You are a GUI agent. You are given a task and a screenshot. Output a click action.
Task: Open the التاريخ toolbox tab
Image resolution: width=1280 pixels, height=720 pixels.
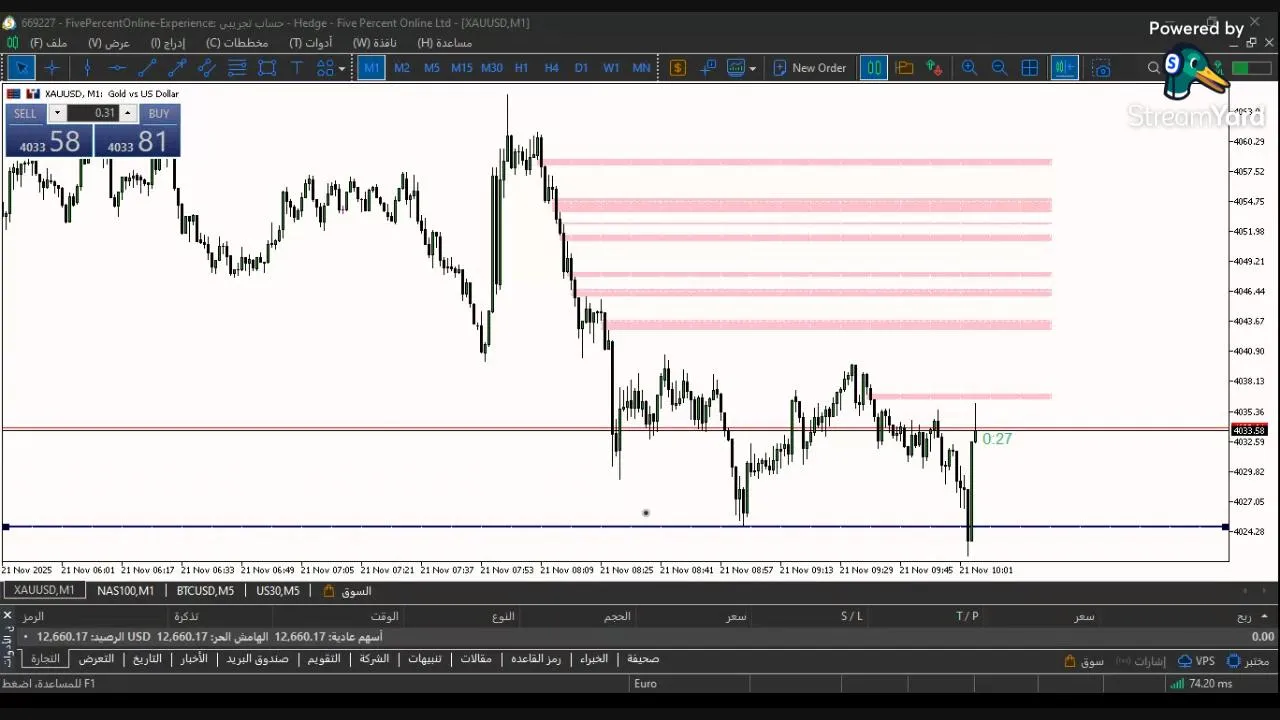pos(147,659)
